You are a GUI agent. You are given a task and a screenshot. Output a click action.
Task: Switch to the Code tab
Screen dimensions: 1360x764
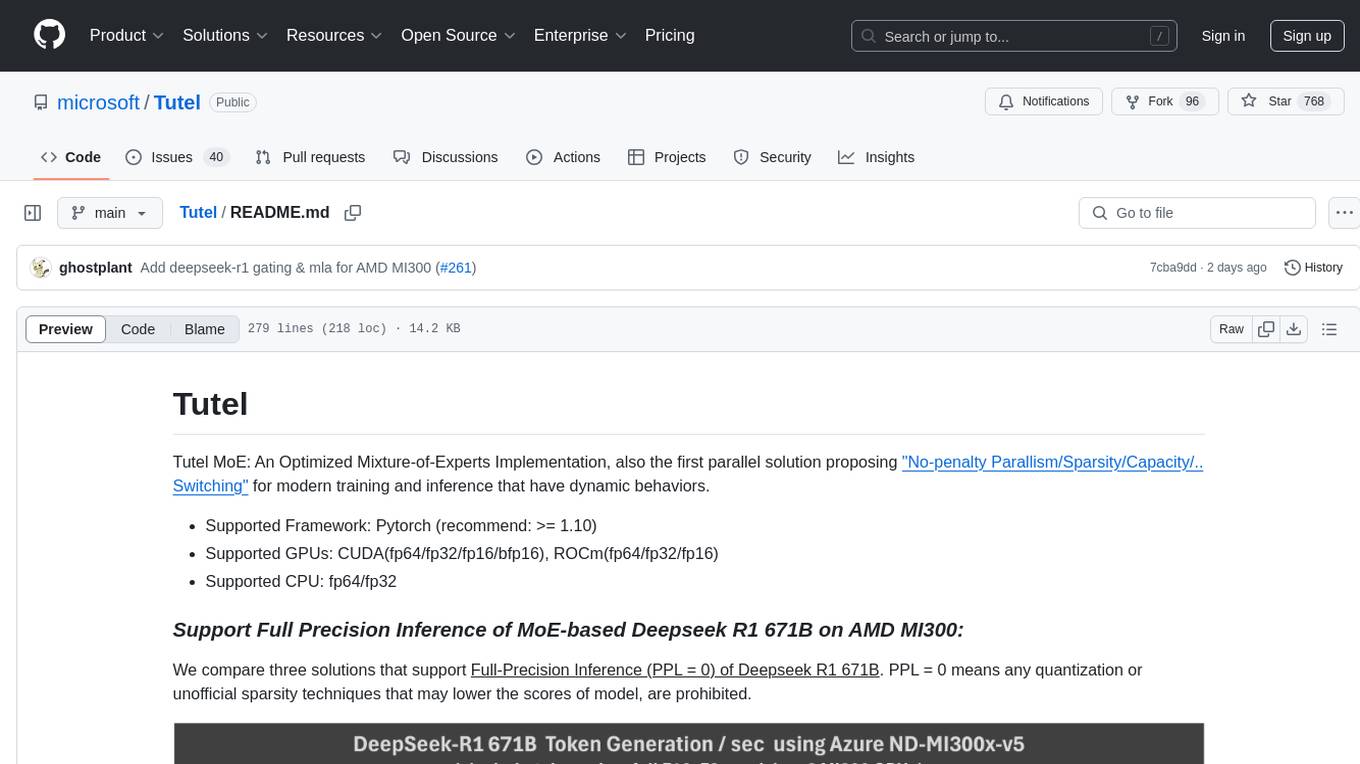pyautogui.click(x=71, y=157)
